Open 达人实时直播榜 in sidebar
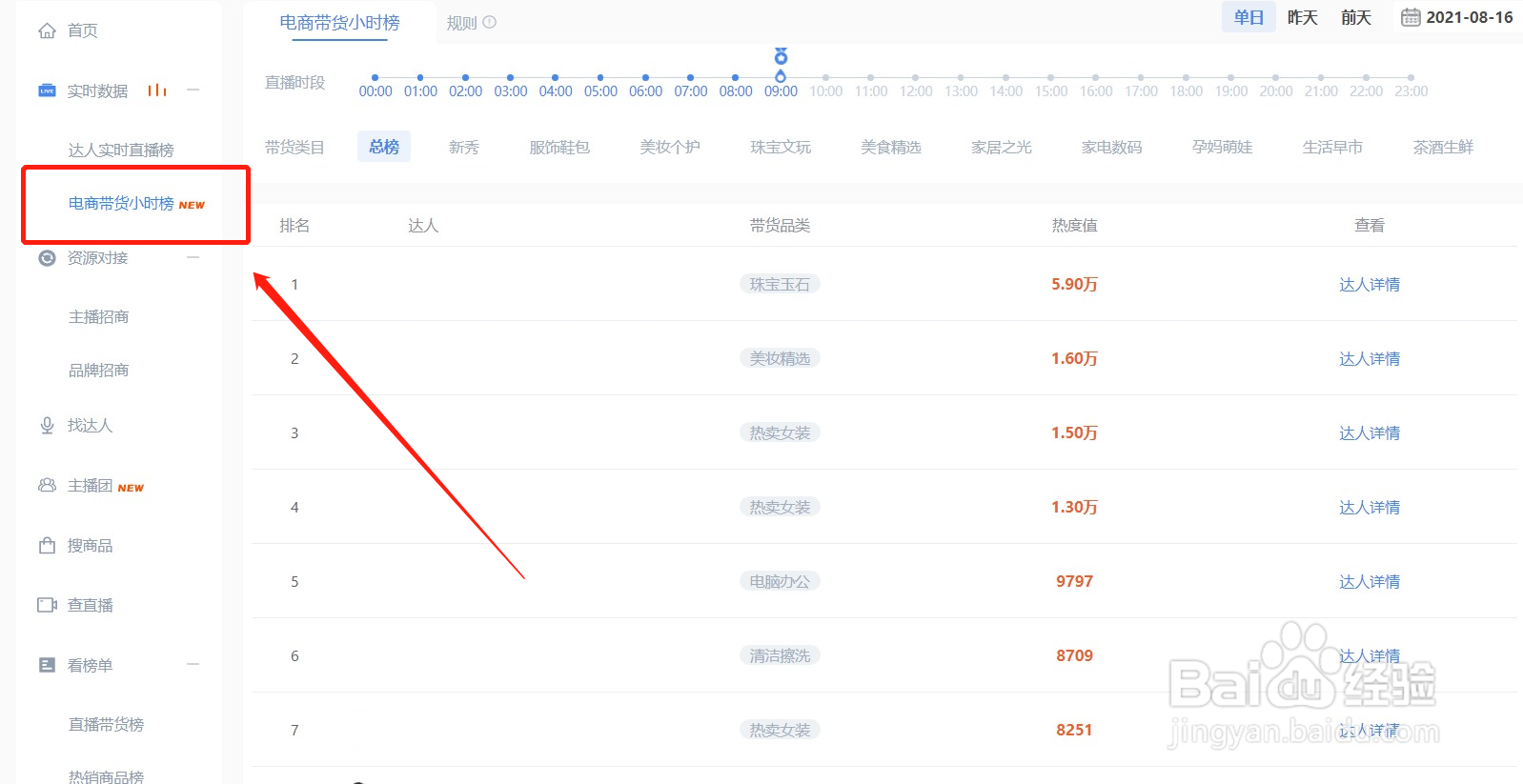 click(x=121, y=150)
